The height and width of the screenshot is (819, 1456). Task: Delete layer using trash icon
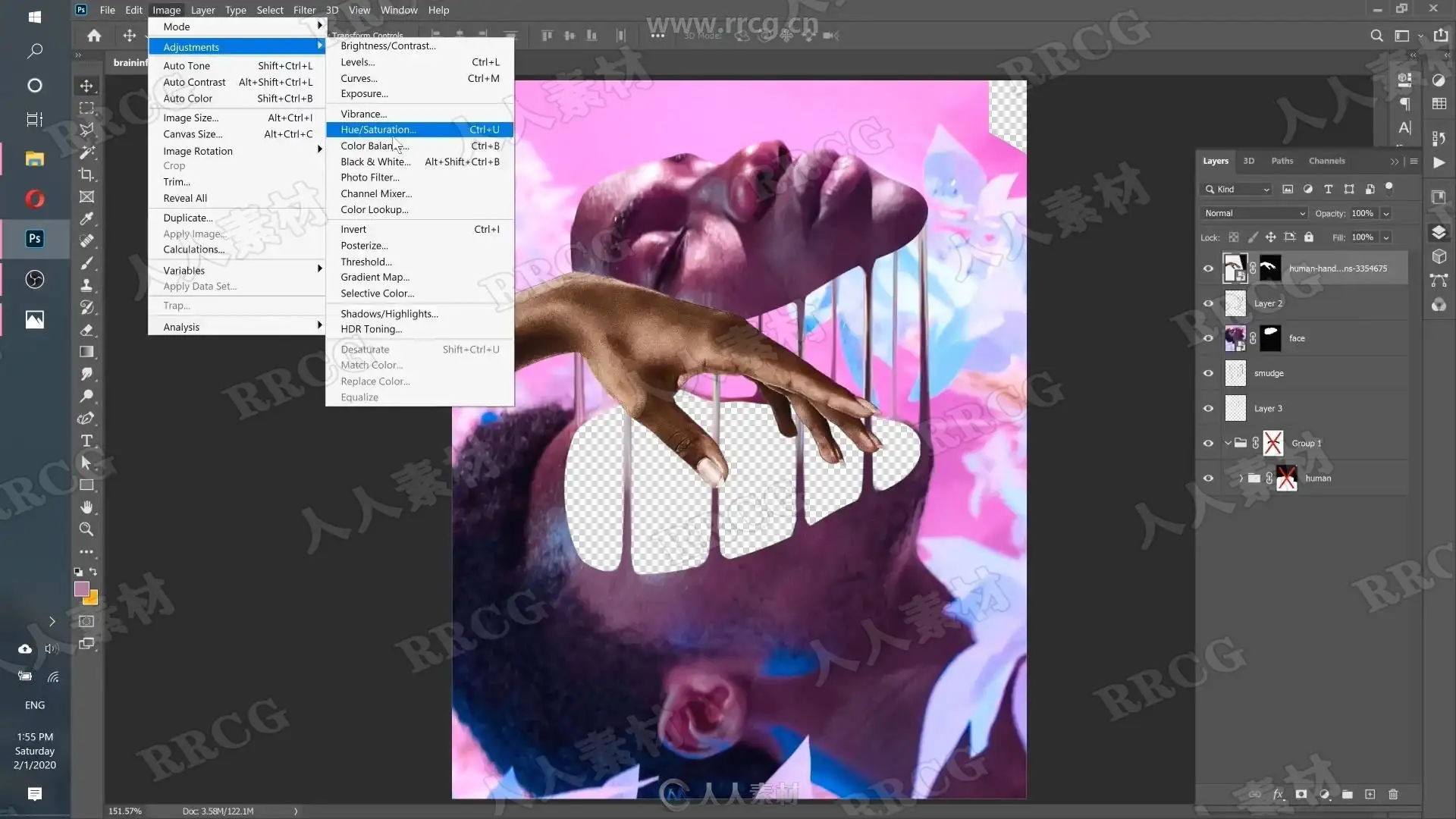1393,794
